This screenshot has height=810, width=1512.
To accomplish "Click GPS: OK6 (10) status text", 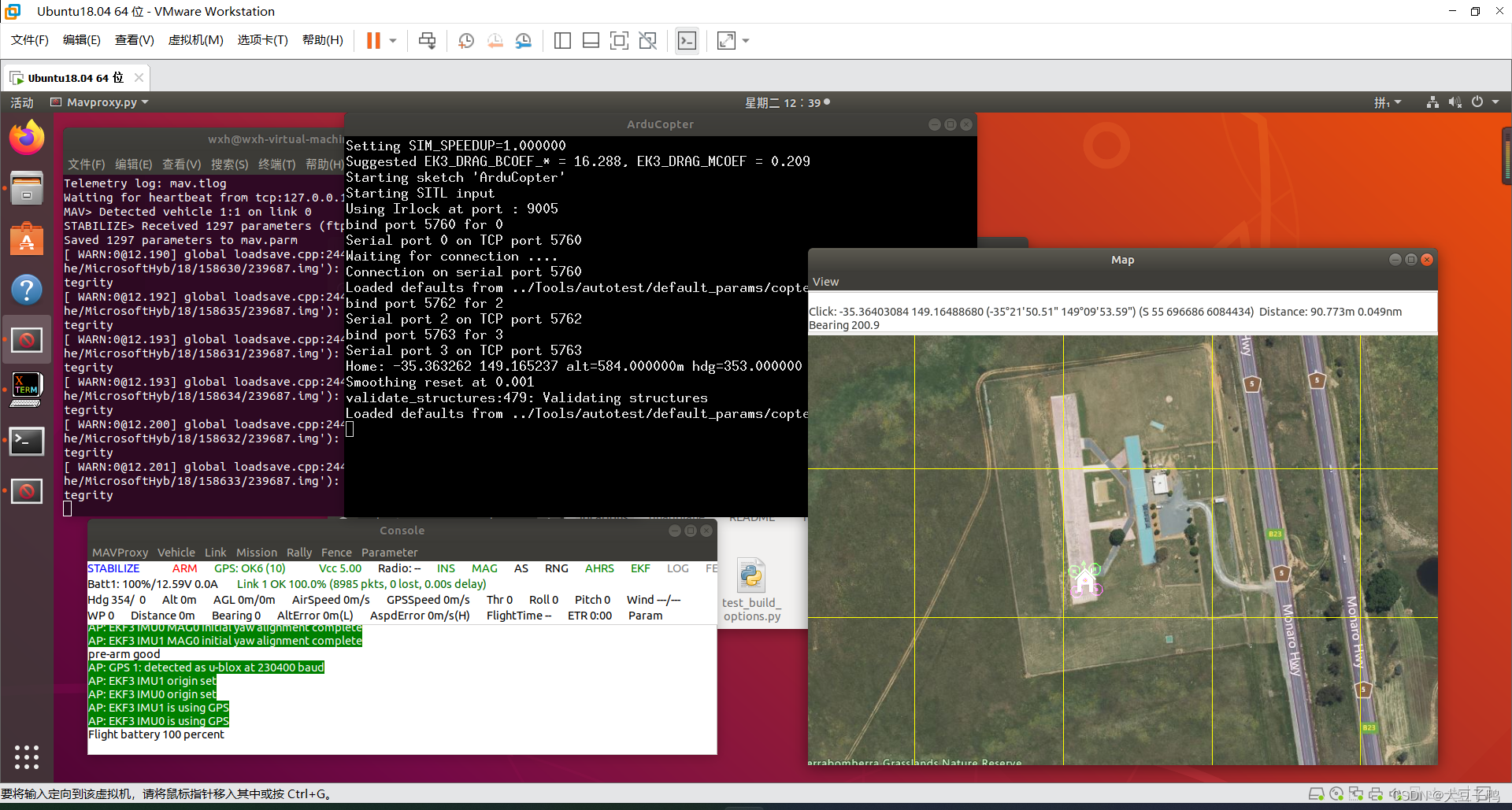I will click(x=250, y=568).
